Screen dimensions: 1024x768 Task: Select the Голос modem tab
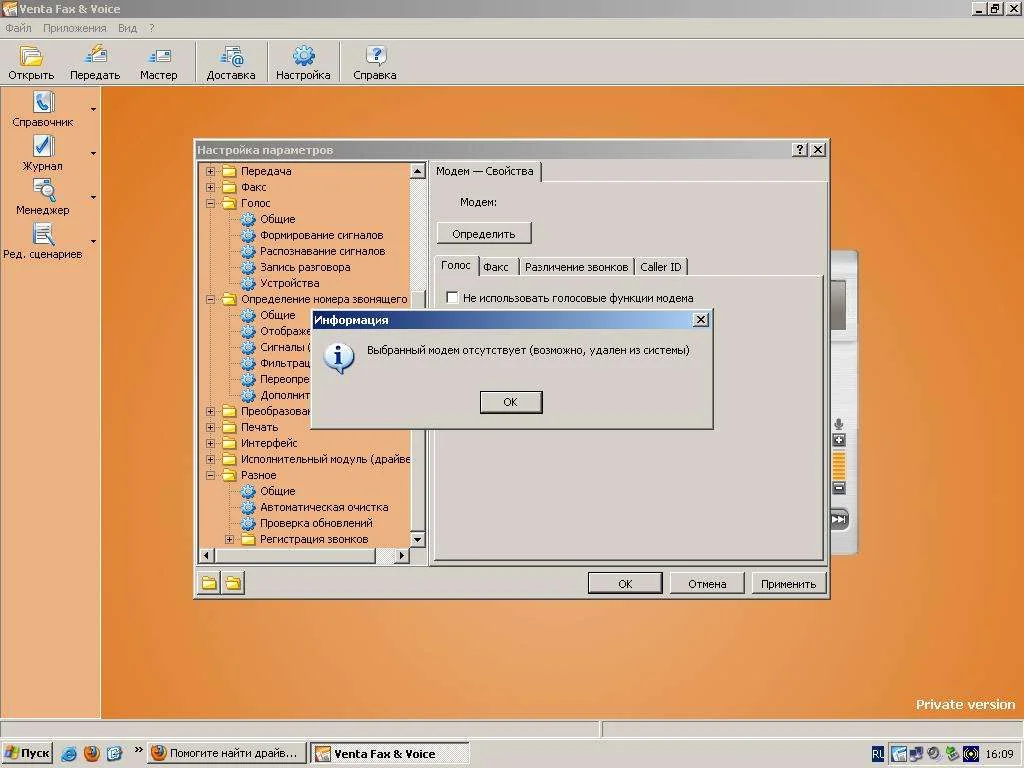[456, 265]
